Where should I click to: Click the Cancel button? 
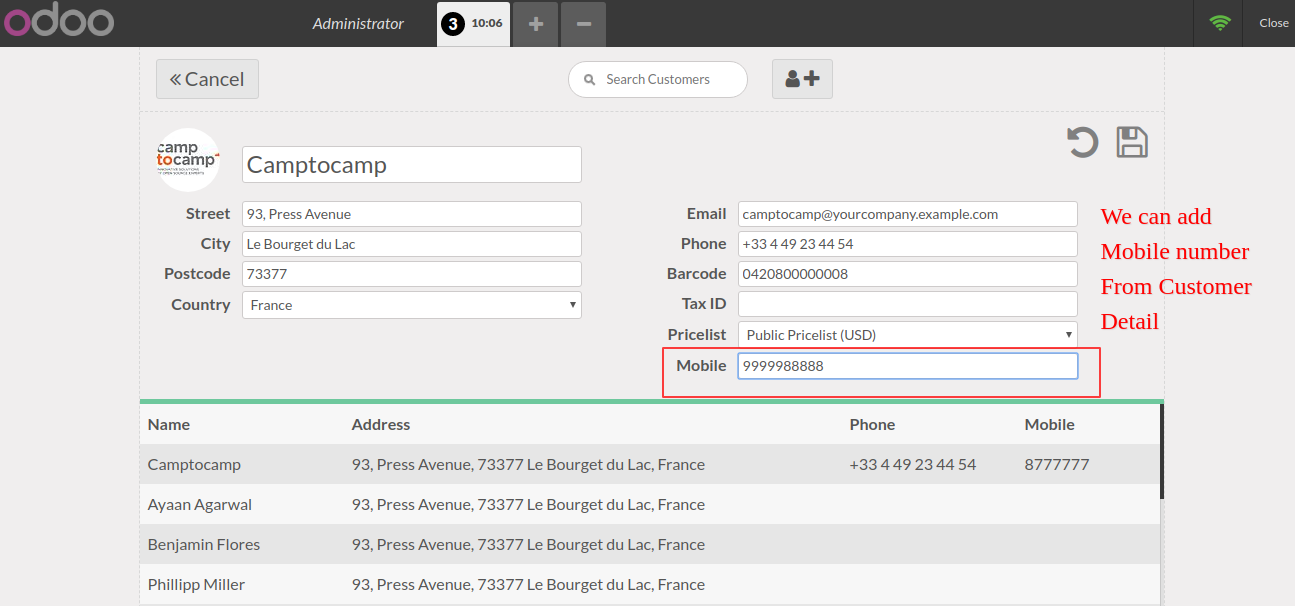click(x=207, y=79)
